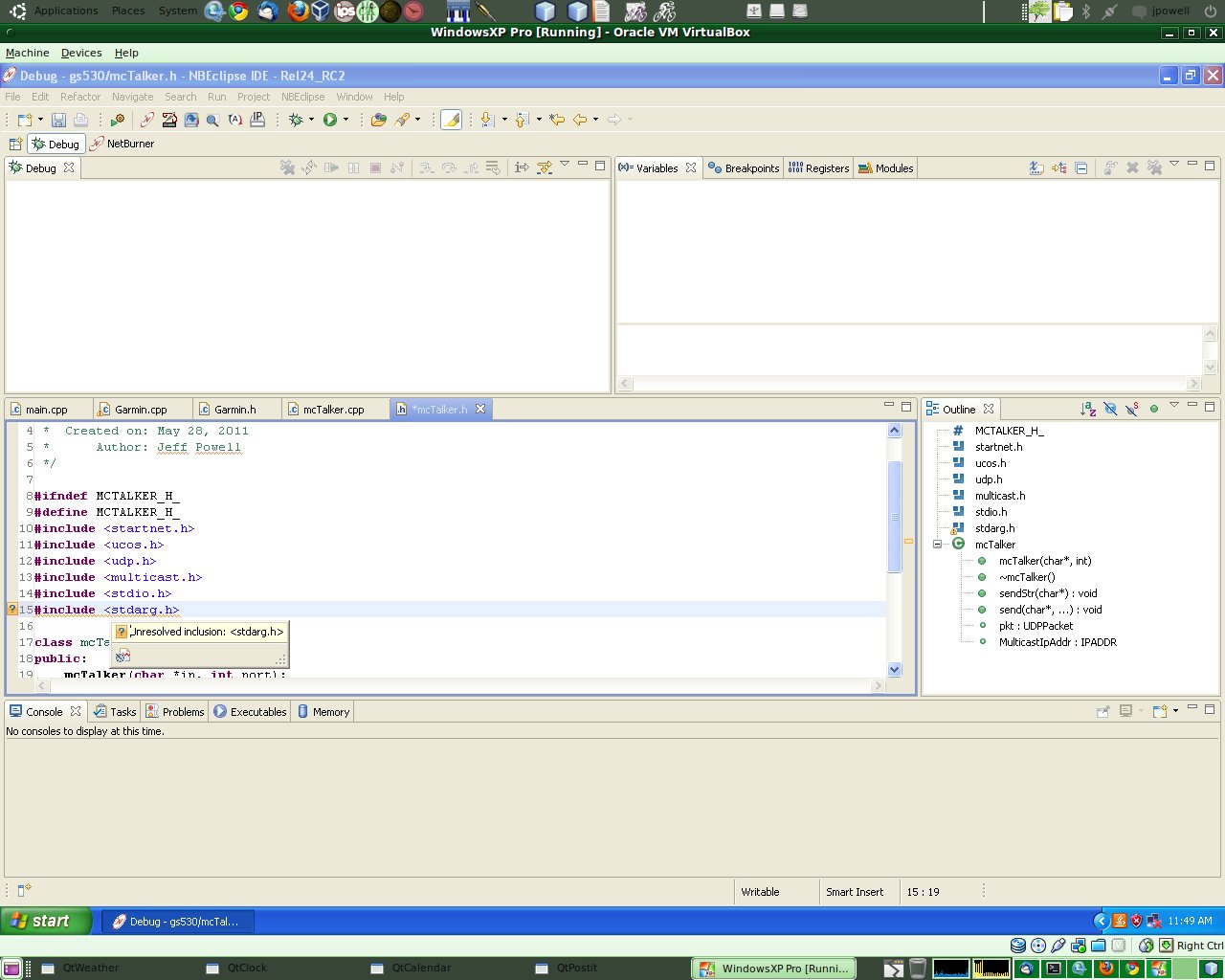Collapse the mcTalker class tree node
The height and width of the screenshot is (980, 1225).
[938, 545]
